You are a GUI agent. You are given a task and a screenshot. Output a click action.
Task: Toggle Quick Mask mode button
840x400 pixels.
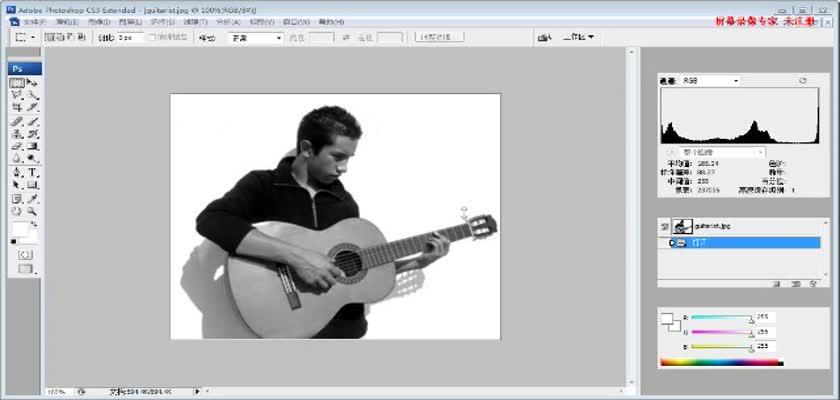25,255
